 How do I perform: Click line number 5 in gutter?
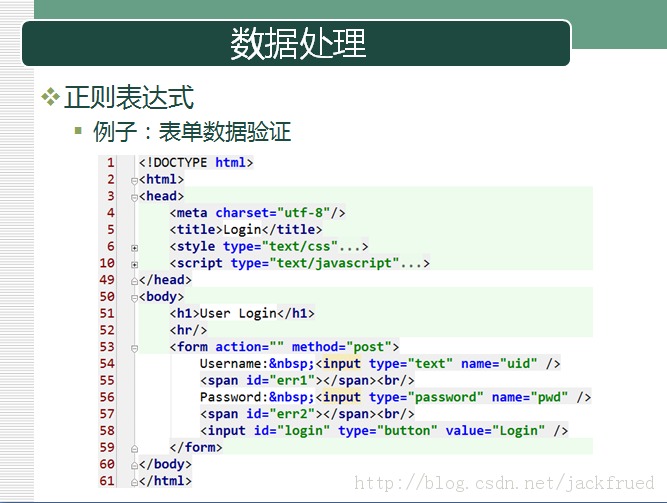pyautogui.click(x=111, y=230)
